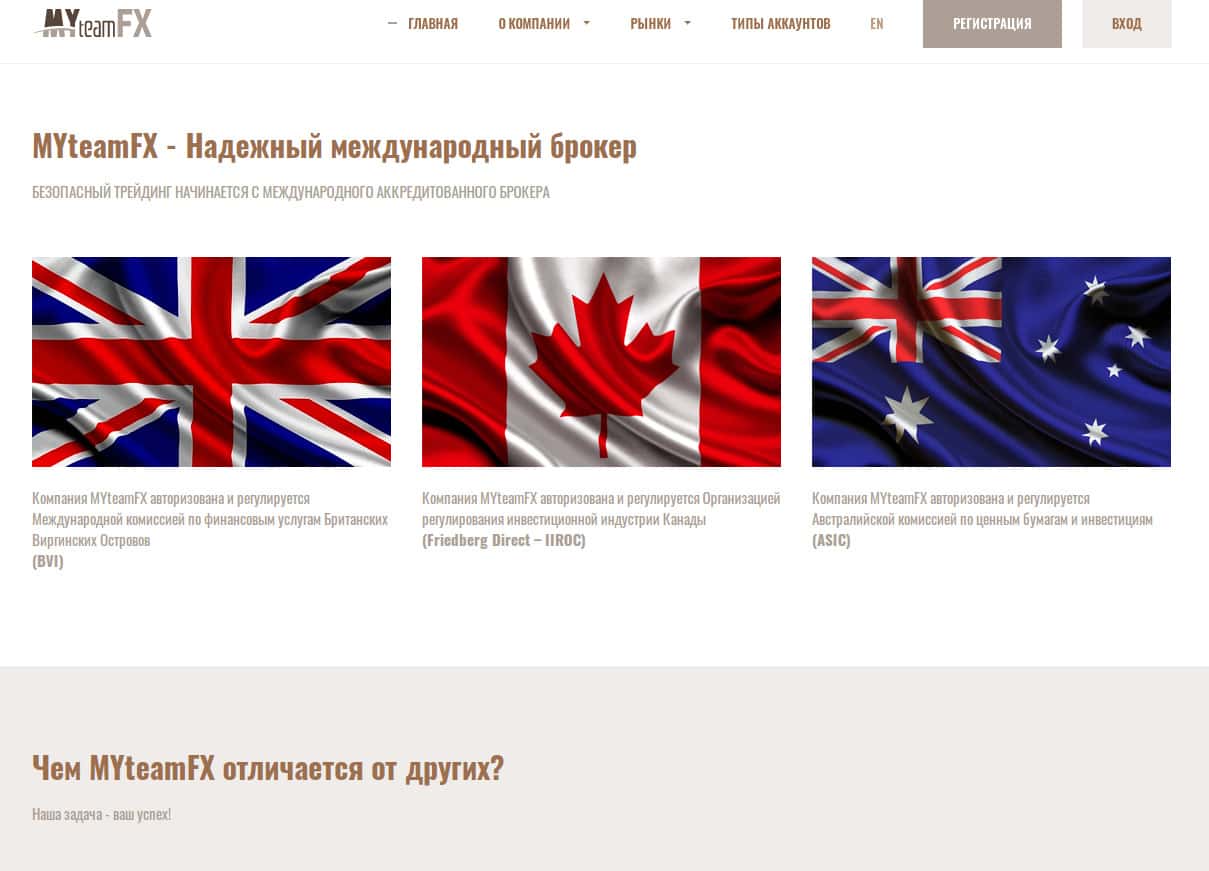Open the О КОМПАНИИ menu

(x=534, y=24)
